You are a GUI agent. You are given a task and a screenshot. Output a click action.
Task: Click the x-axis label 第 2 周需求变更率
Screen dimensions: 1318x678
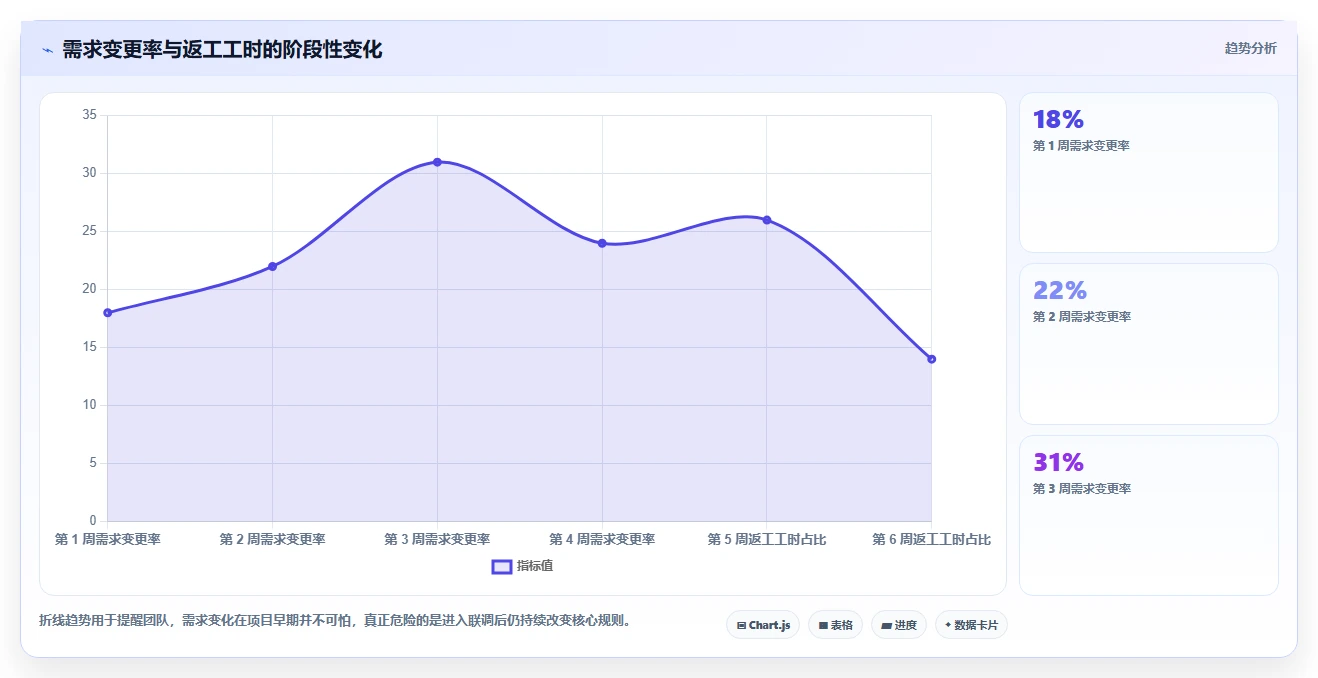(x=272, y=540)
